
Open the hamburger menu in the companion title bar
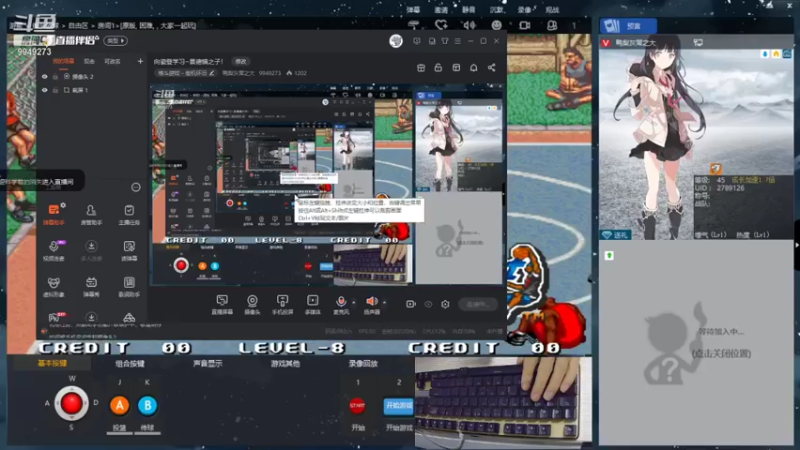click(x=458, y=41)
